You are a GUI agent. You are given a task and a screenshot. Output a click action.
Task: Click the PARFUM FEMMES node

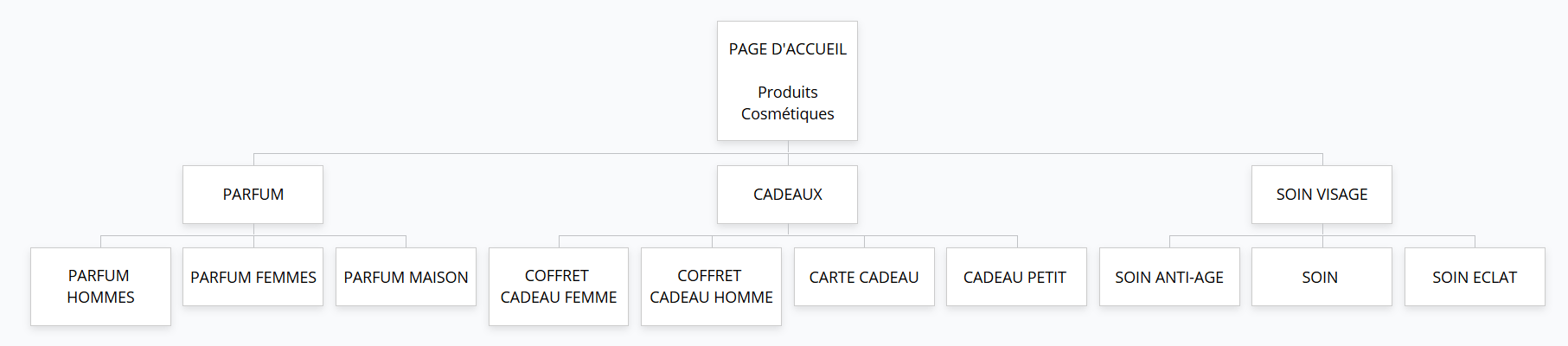pyautogui.click(x=253, y=277)
